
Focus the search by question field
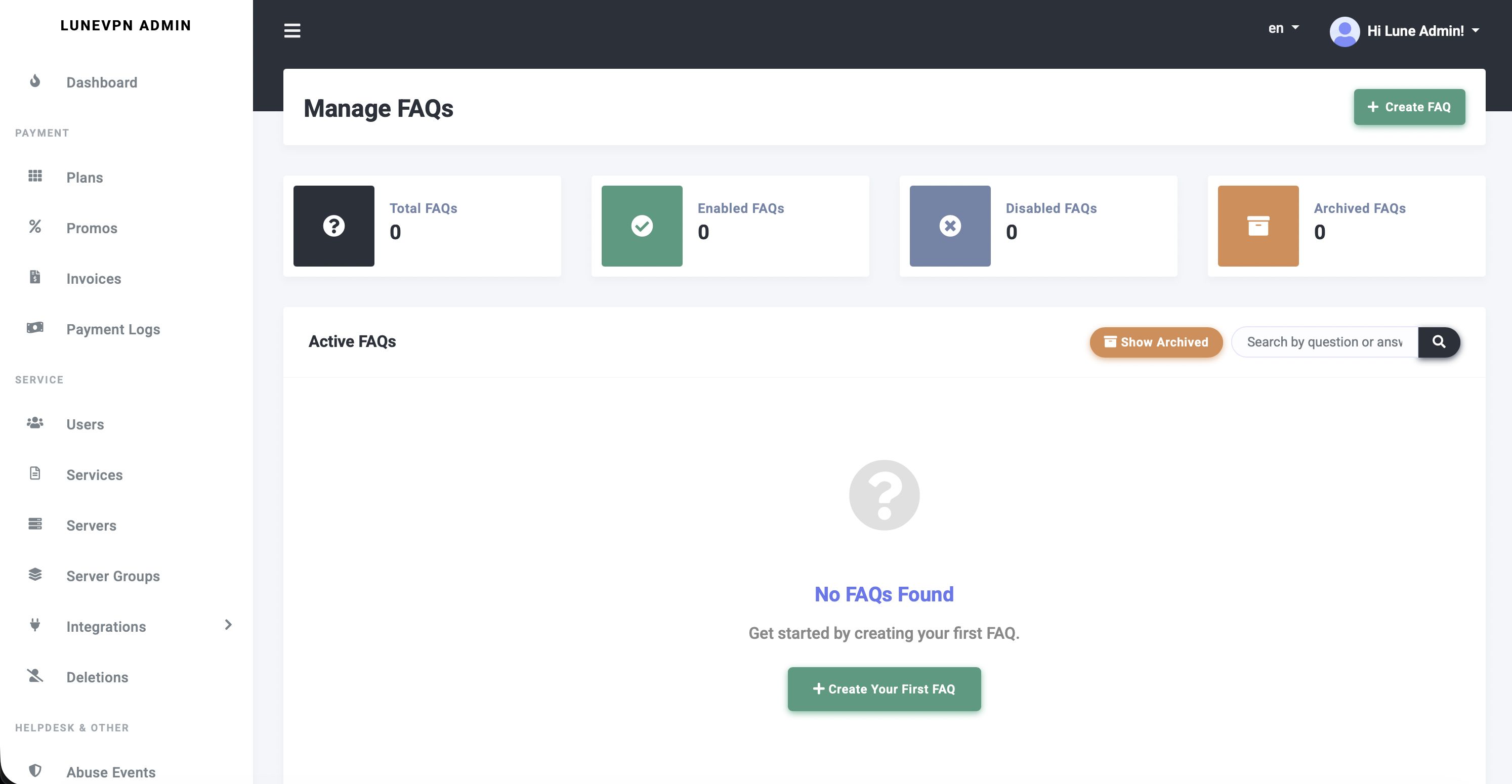pos(1324,342)
